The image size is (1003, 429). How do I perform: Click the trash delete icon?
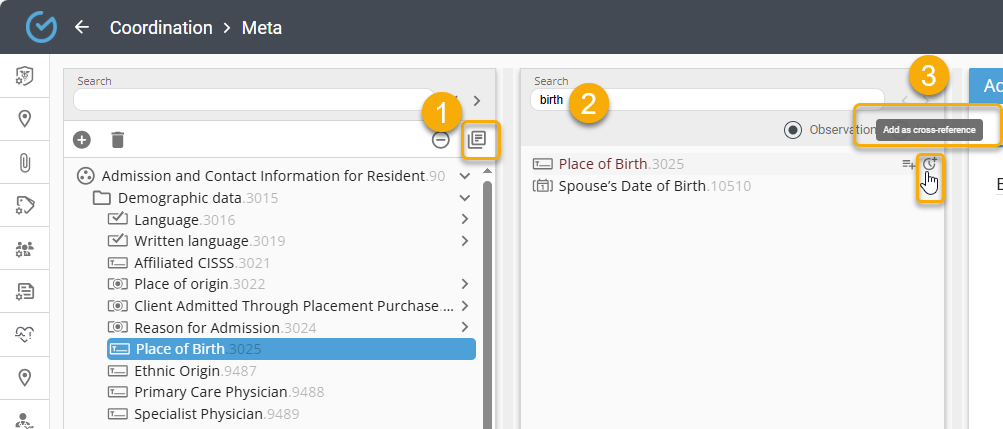(x=118, y=140)
